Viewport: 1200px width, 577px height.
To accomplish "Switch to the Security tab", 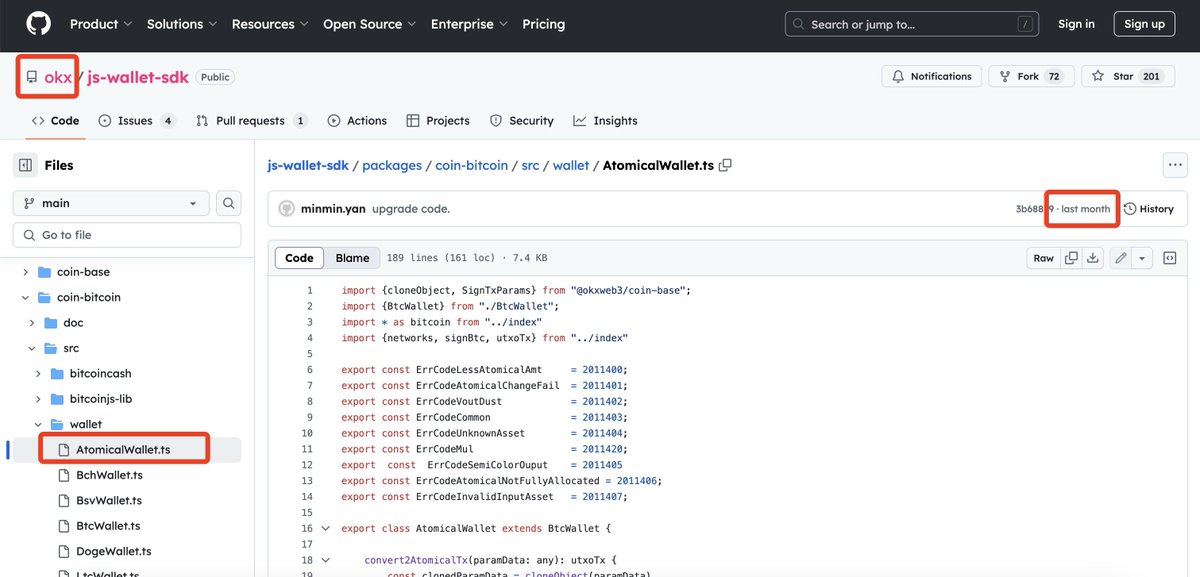I will (521, 121).
